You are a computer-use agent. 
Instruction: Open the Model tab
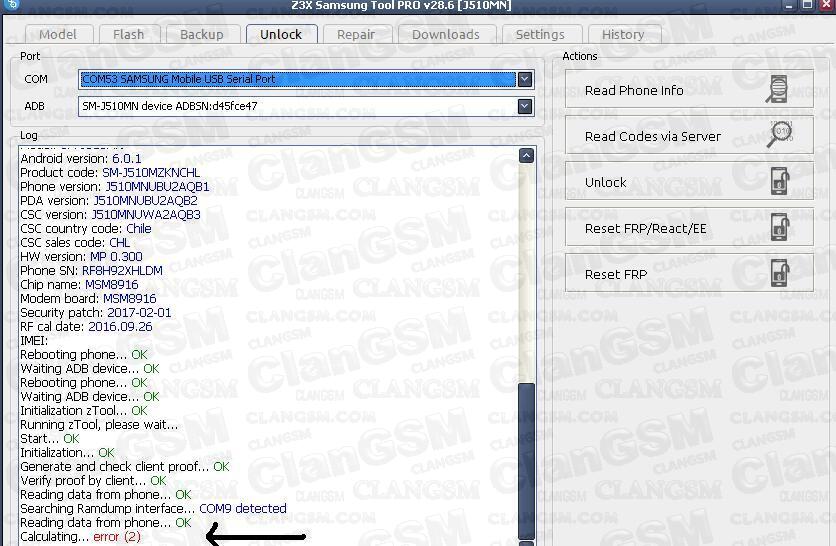coord(58,35)
